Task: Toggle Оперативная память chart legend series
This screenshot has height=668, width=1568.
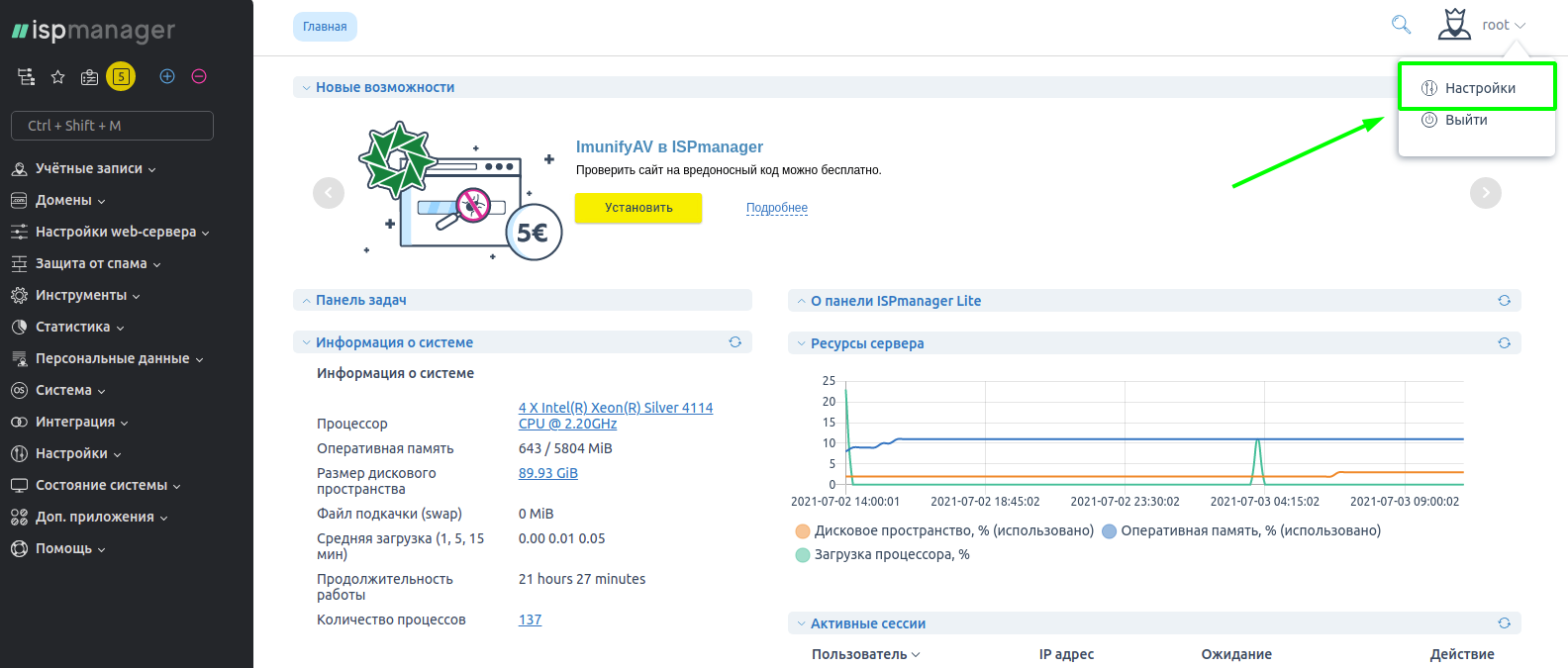Action: tap(1241, 531)
